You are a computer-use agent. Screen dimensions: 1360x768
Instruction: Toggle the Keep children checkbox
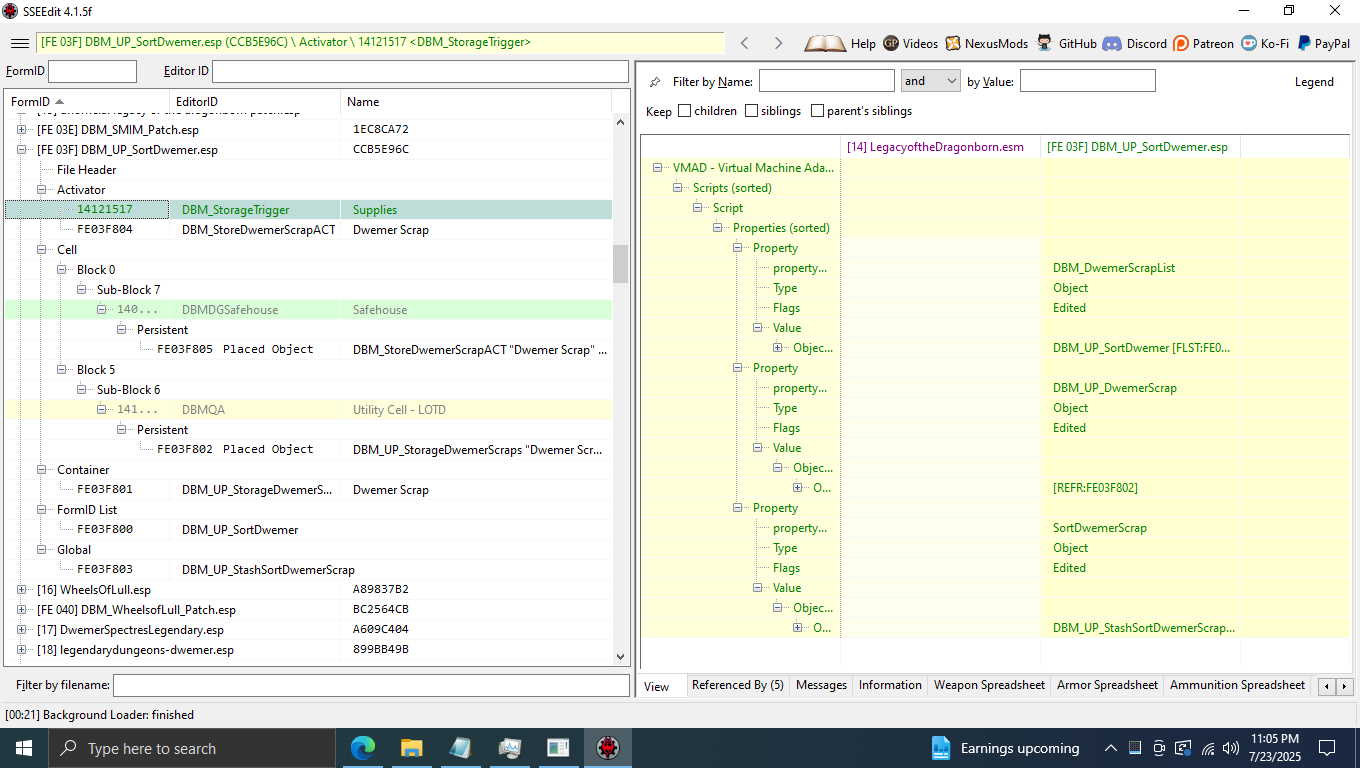tap(684, 111)
